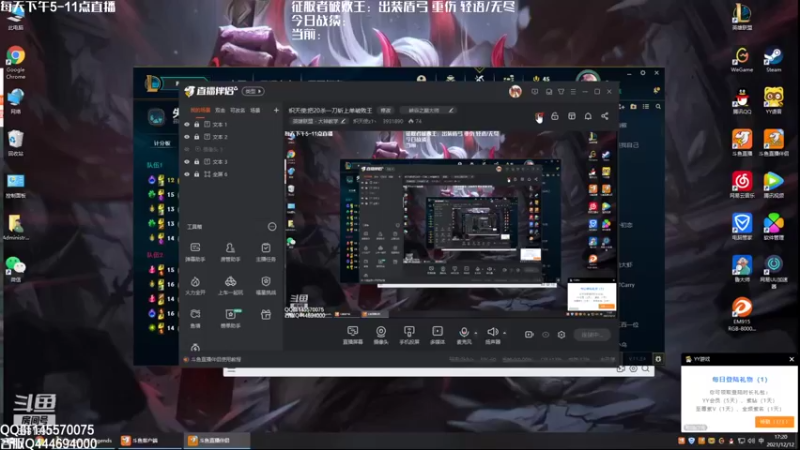
Task: Click the start streaming button
Action: (592, 335)
